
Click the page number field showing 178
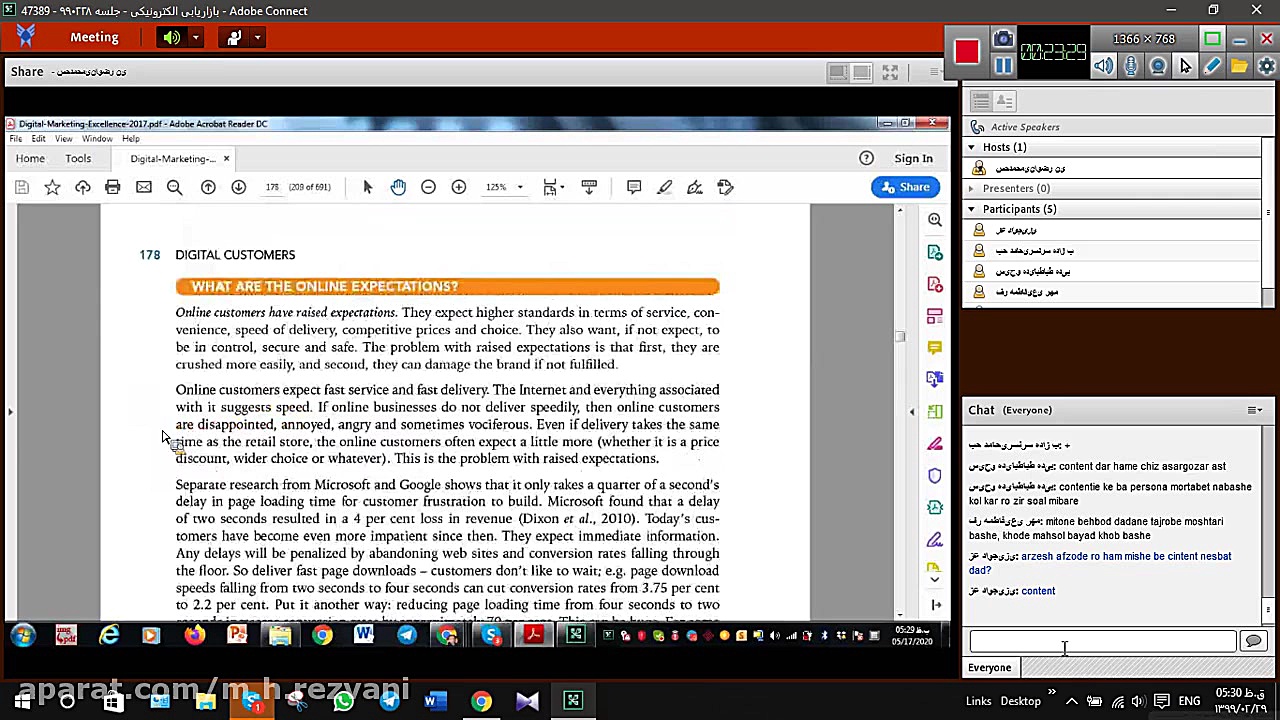pos(272,187)
